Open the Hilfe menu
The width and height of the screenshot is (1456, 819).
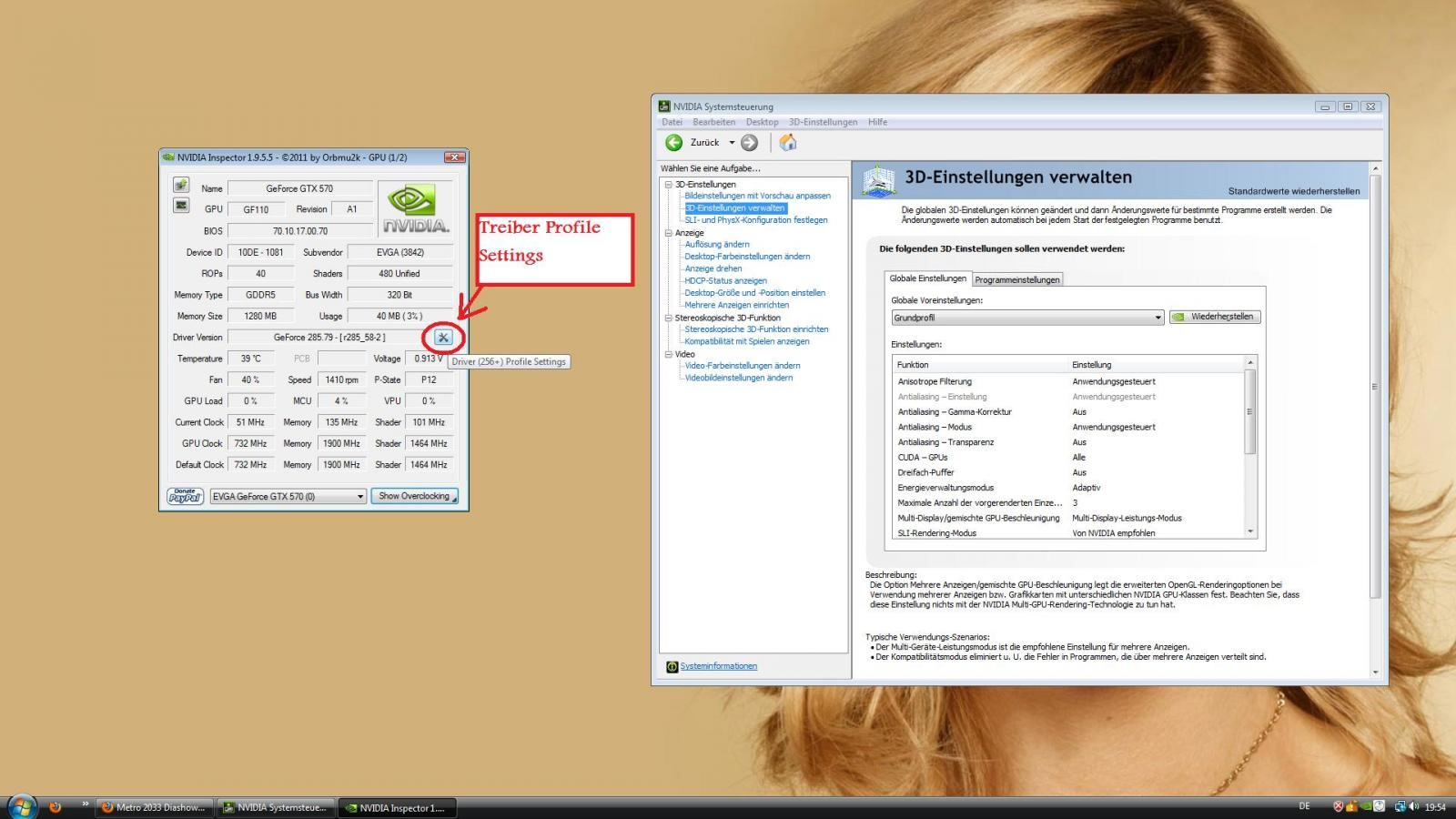[x=877, y=122]
